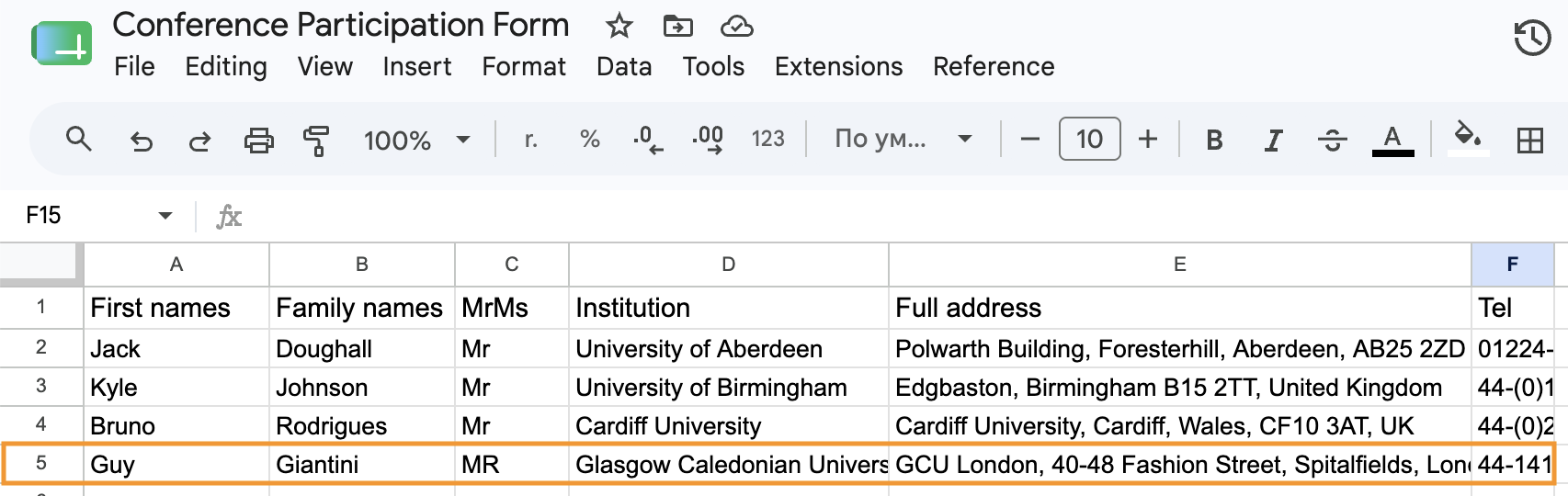Screen dimensions: 1568x496
Task: Open the name box dropdown next to F15
Action: [165, 216]
